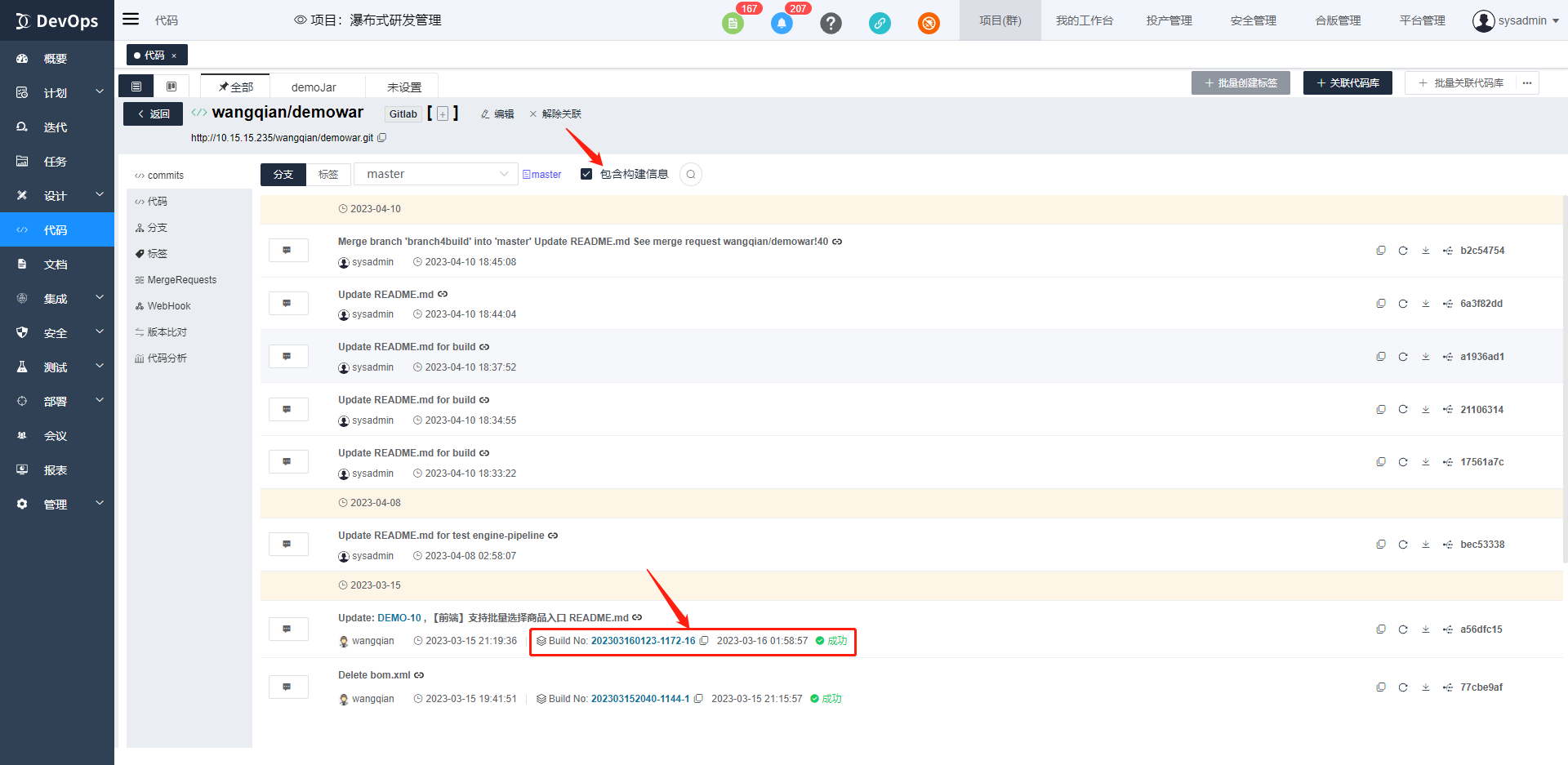Click refresh icon for commit a1936ad1

point(1403,357)
